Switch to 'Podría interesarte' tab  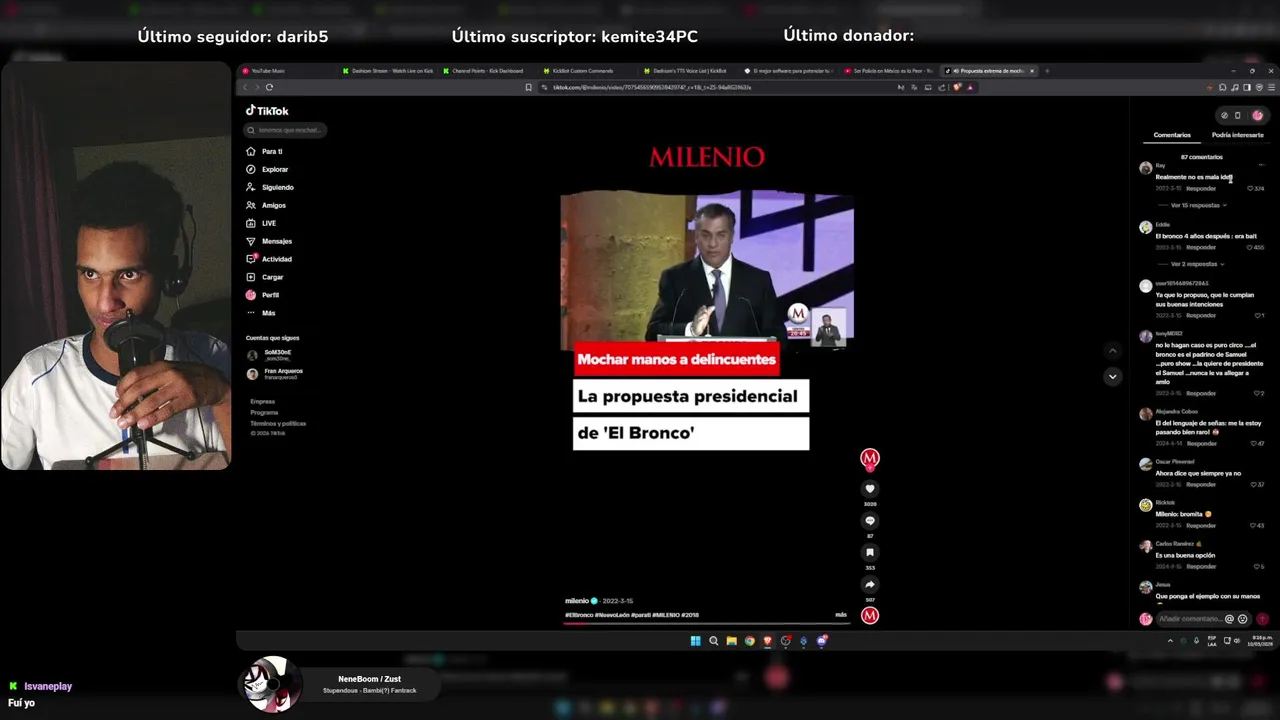[x=1237, y=135]
